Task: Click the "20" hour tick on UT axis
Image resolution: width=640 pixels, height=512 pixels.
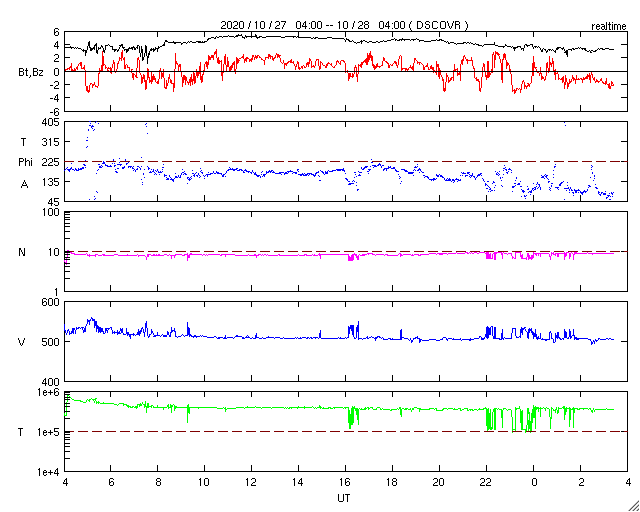Action: (x=439, y=482)
